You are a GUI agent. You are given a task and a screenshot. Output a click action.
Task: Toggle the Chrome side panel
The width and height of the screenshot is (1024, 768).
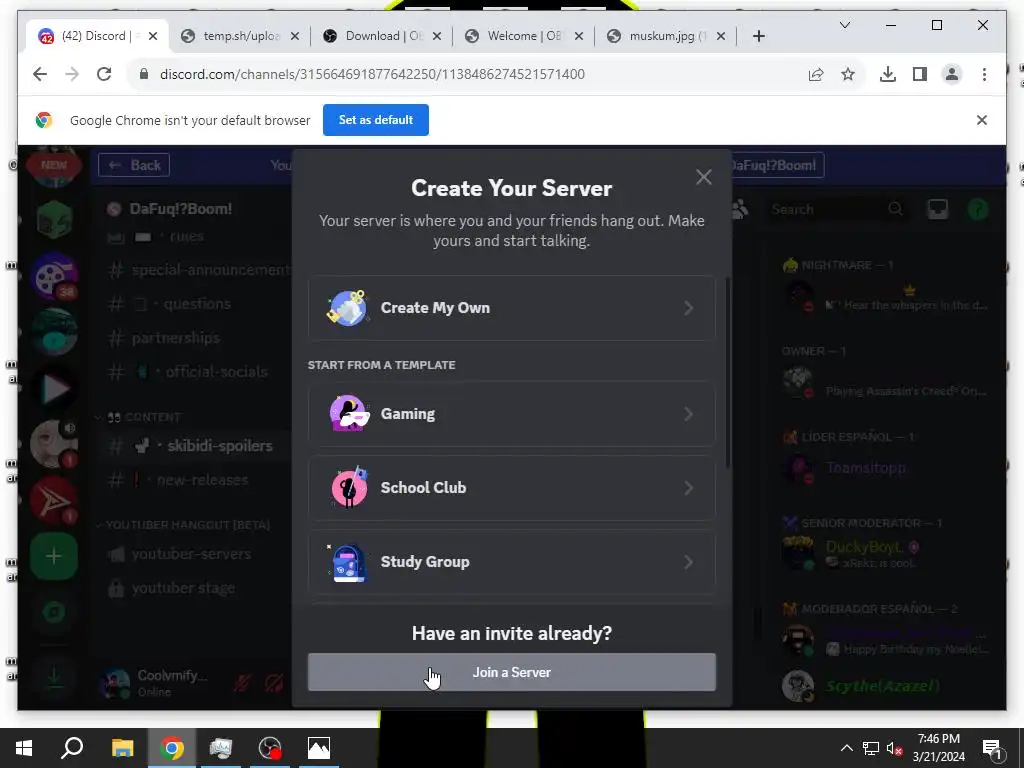click(x=920, y=74)
